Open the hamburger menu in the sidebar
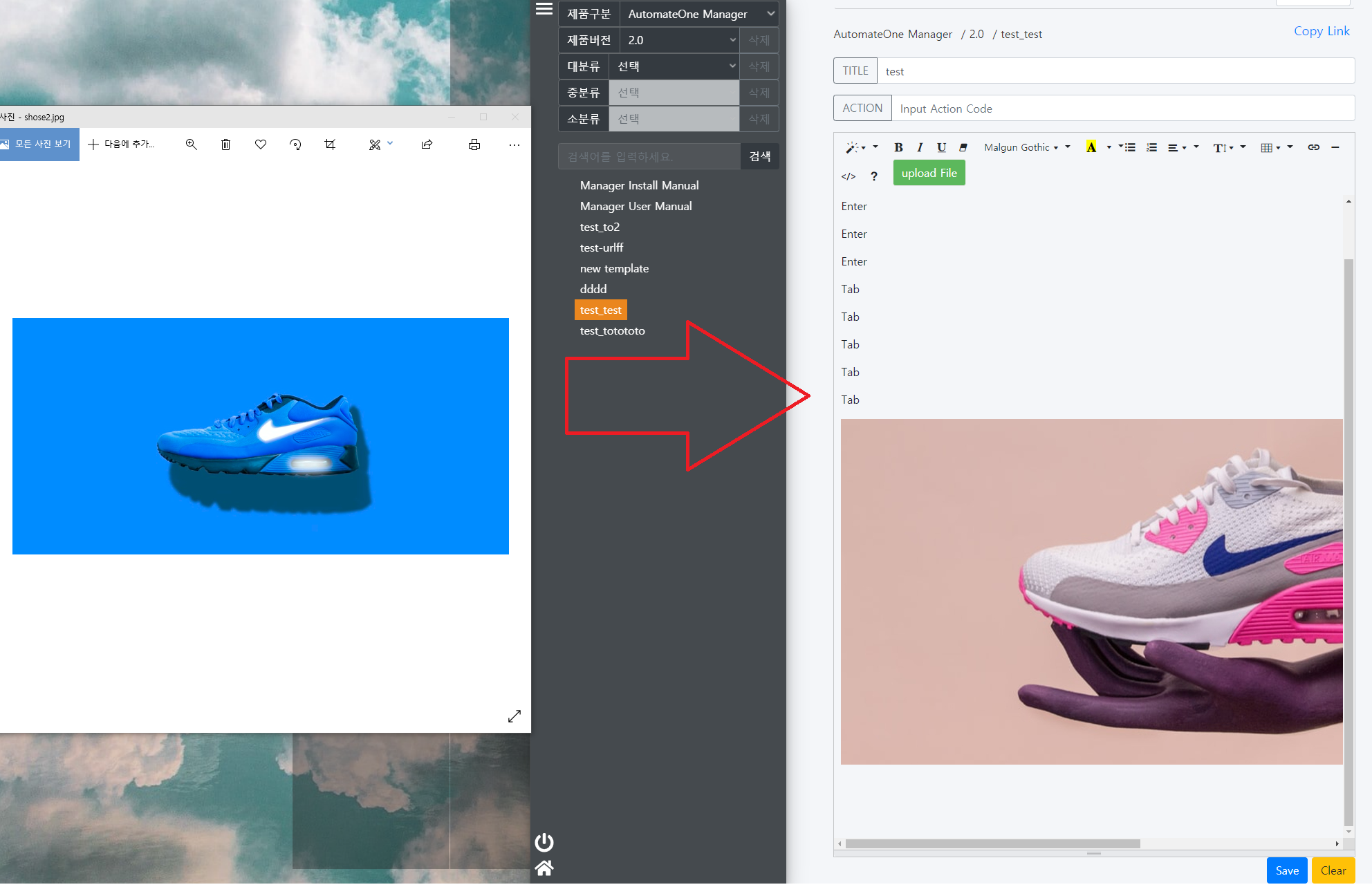1372x887 pixels. click(544, 9)
